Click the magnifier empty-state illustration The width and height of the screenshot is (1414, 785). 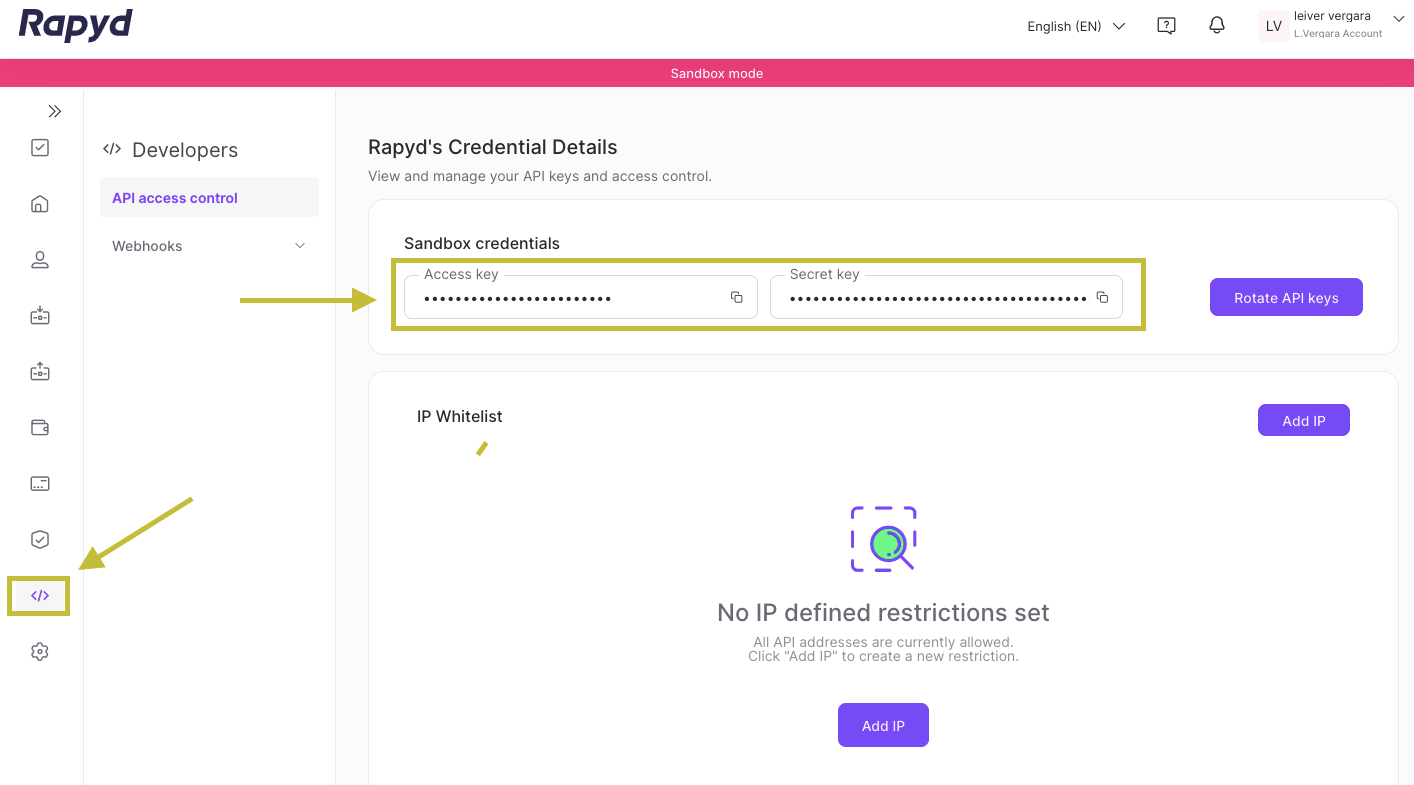point(883,539)
